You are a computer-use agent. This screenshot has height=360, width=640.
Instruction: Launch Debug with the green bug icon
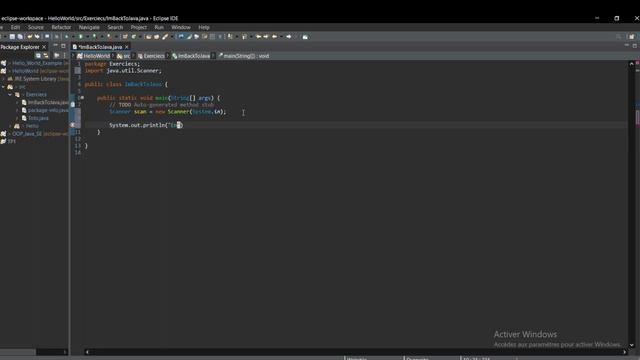[x=67, y=37]
